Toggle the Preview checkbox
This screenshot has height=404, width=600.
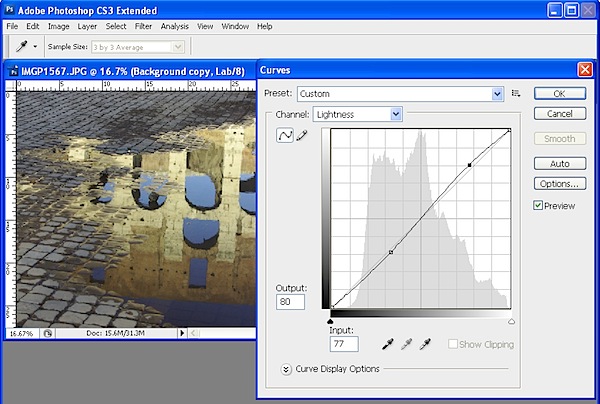[x=539, y=206]
